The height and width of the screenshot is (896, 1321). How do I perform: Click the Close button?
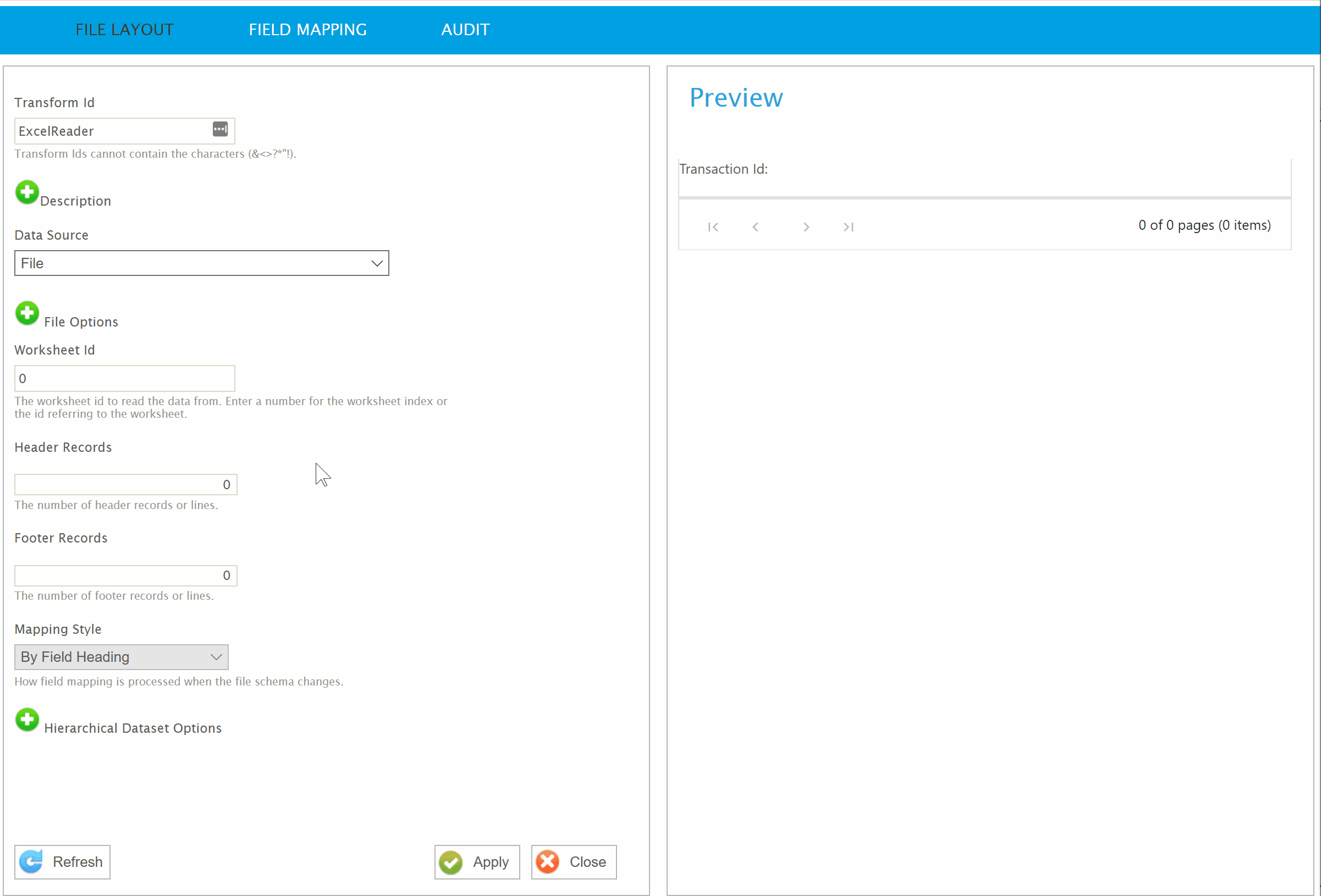pyautogui.click(x=574, y=862)
